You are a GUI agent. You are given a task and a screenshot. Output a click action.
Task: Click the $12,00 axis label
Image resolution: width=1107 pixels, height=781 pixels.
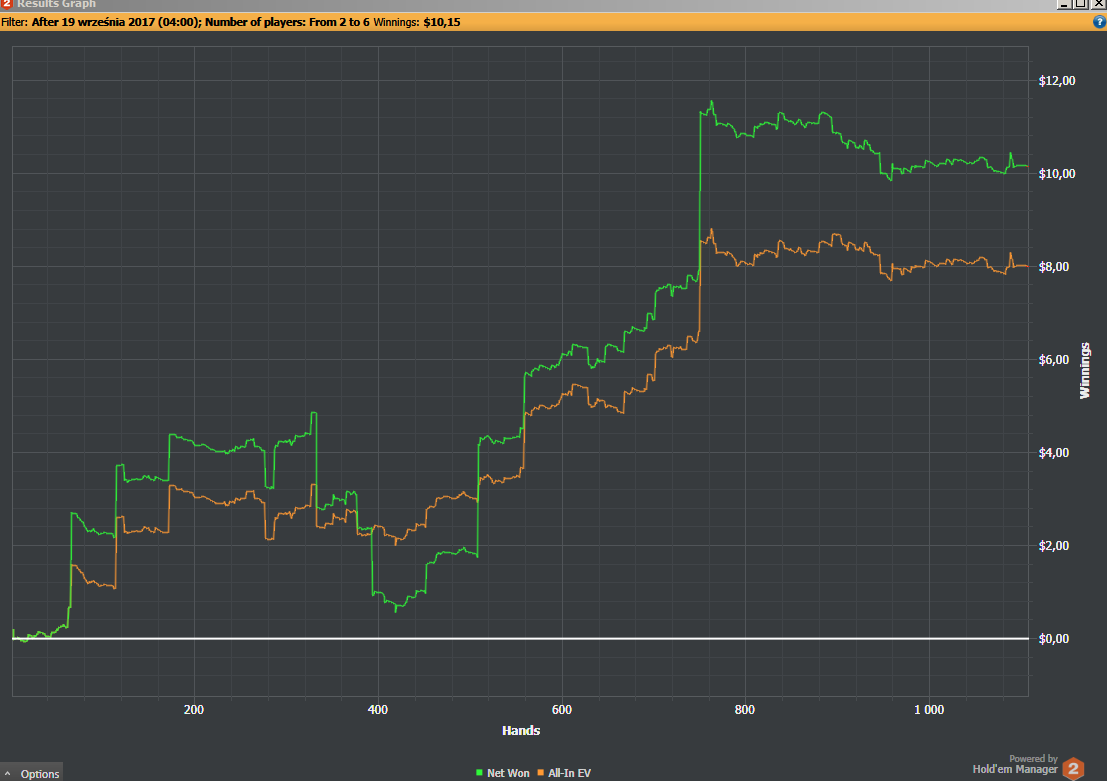click(1057, 81)
